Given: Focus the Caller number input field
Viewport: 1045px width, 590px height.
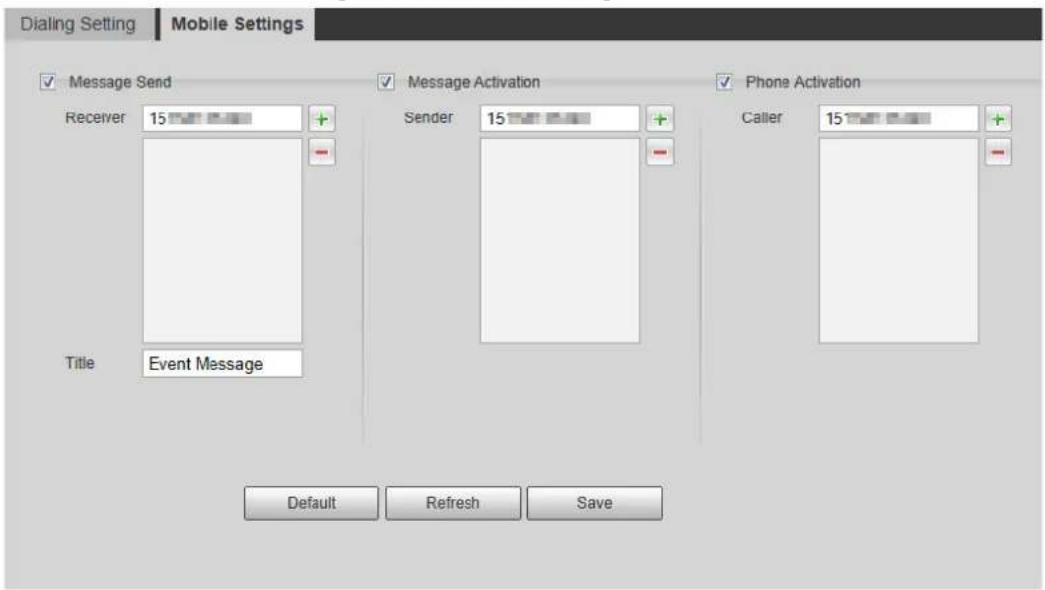Looking at the screenshot, I should tap(898, 119).
